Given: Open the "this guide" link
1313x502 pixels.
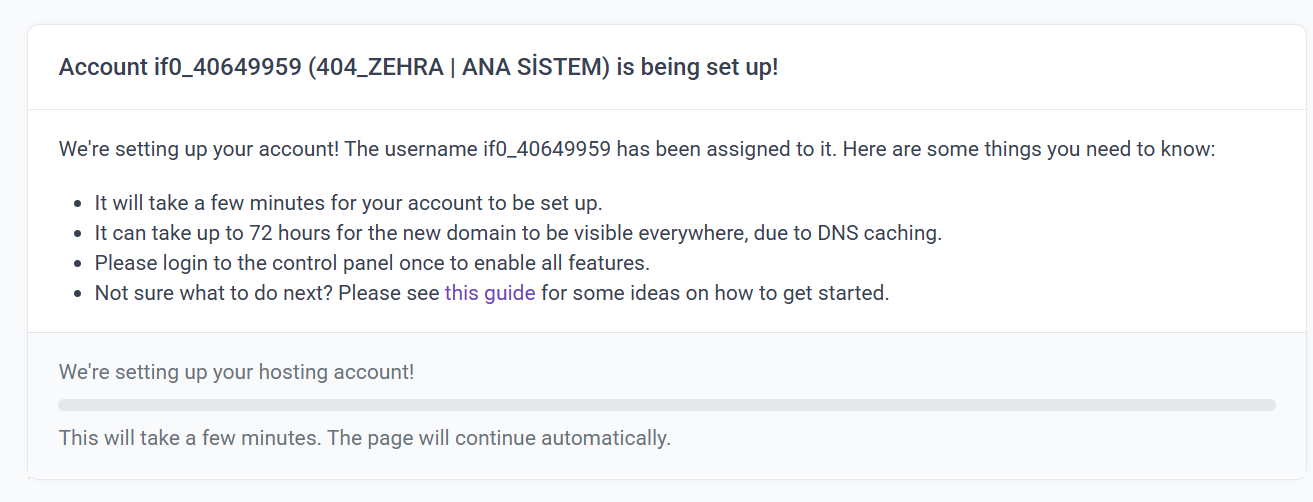Looking at the screenshot, I should 490,294.
